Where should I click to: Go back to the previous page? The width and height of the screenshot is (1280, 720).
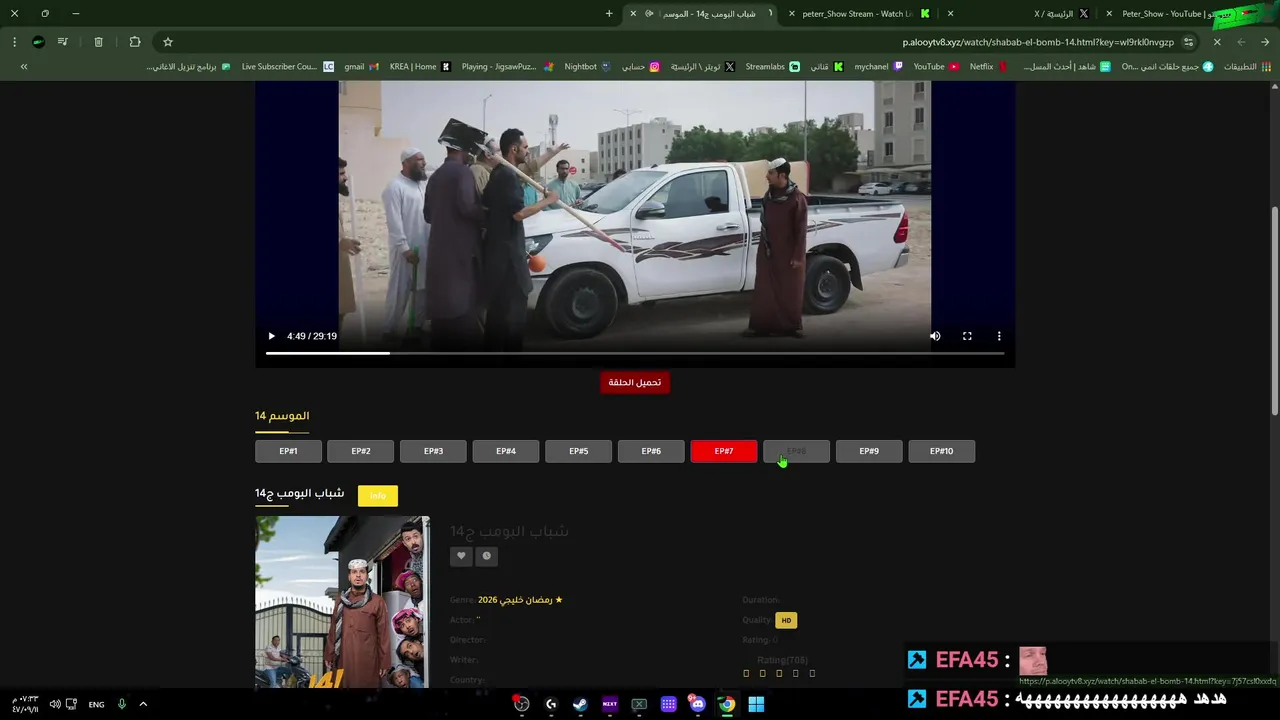click(1265, 42)
